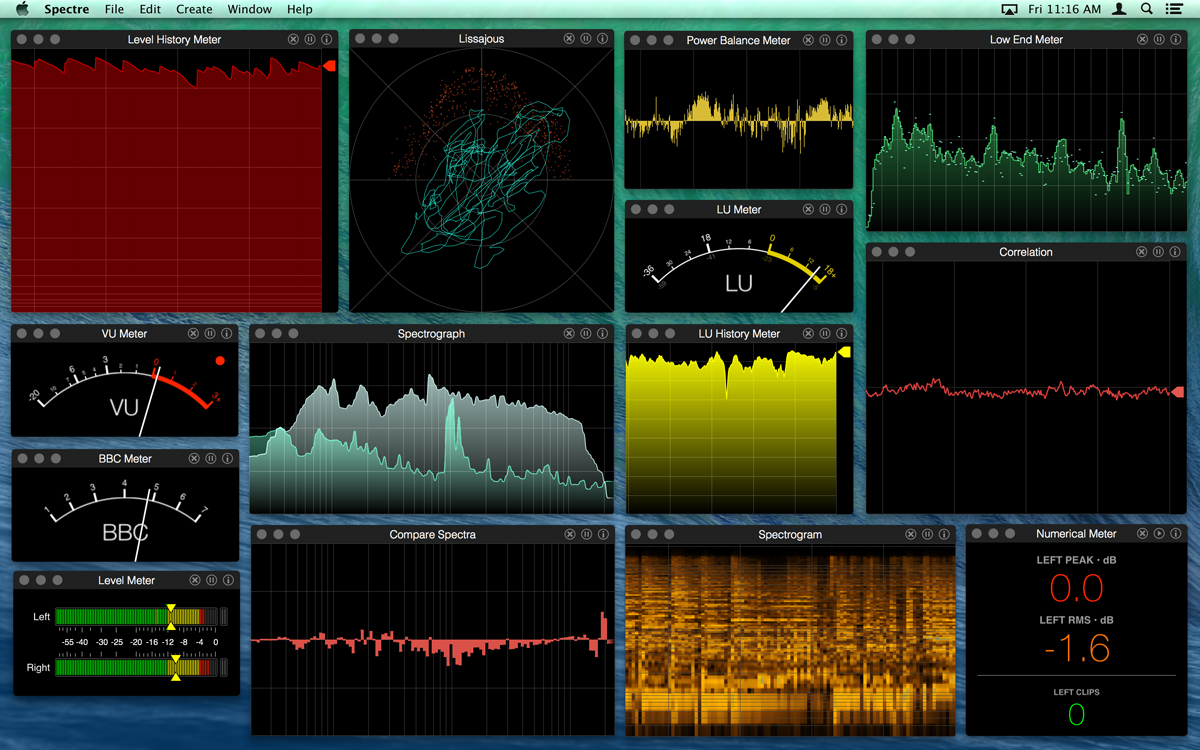Open info for the LU History Meter
Screen dimensions: 1200x750
point(840,333)
